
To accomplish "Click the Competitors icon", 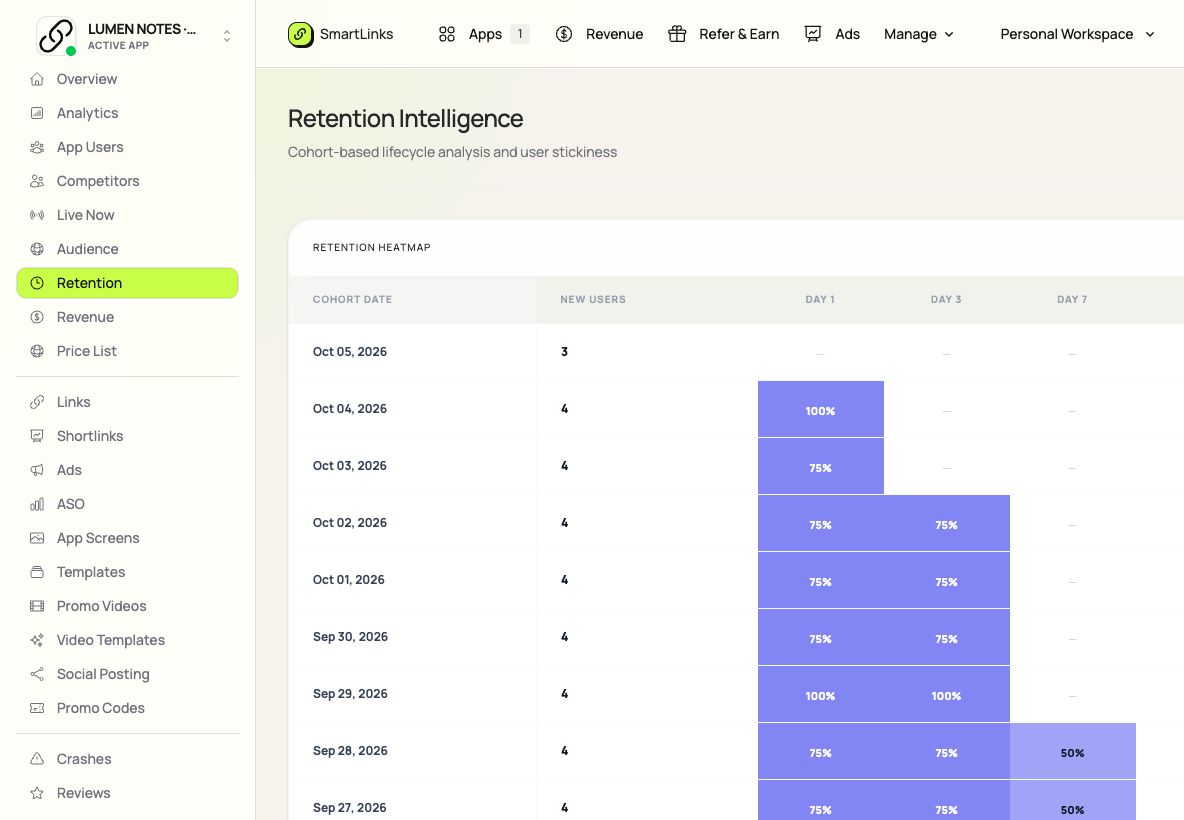I will [x=37, y=180].
